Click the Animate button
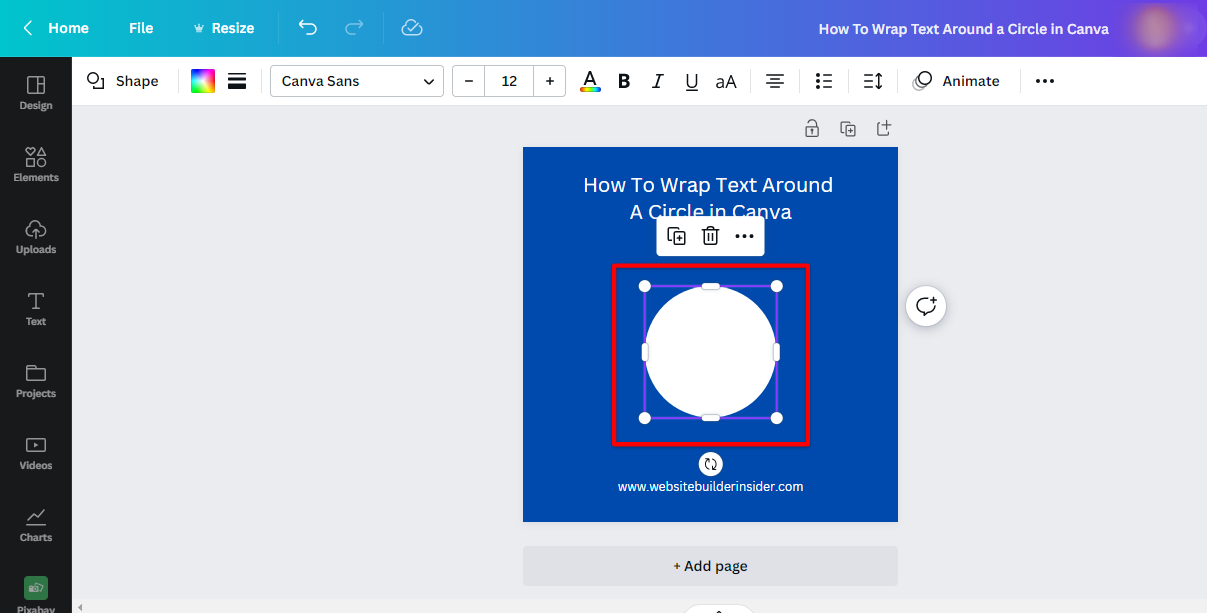 coord(957,81)
